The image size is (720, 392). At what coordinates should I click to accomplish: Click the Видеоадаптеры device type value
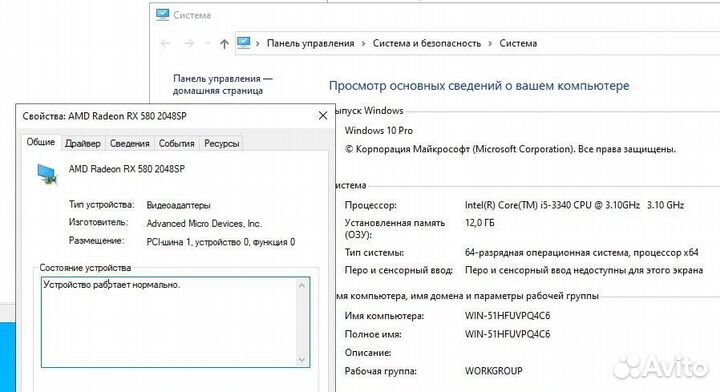click(178, 205)
